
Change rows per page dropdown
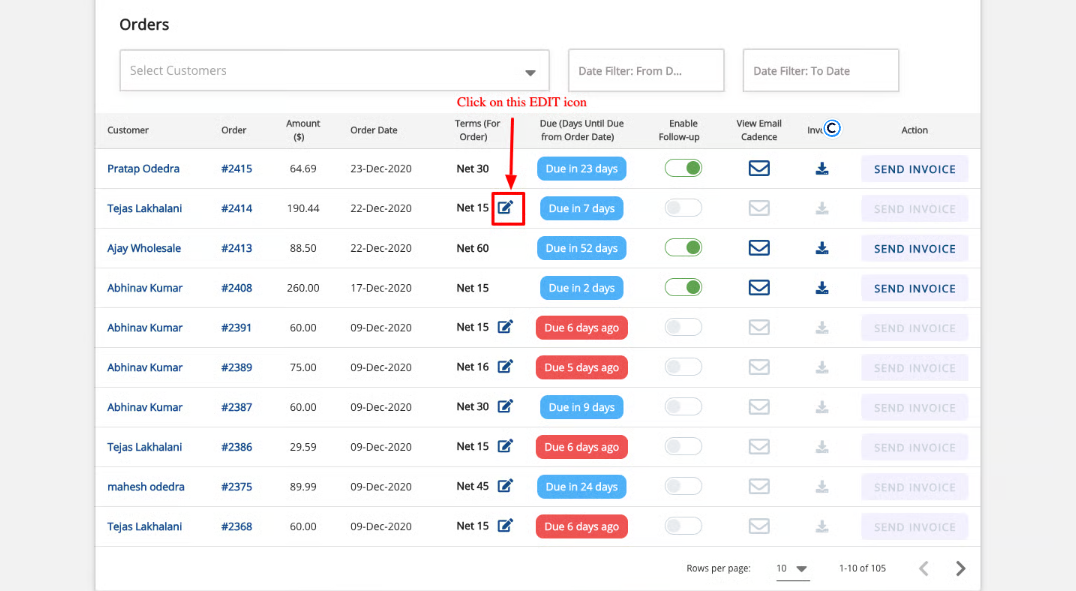[x=792, y=568]
